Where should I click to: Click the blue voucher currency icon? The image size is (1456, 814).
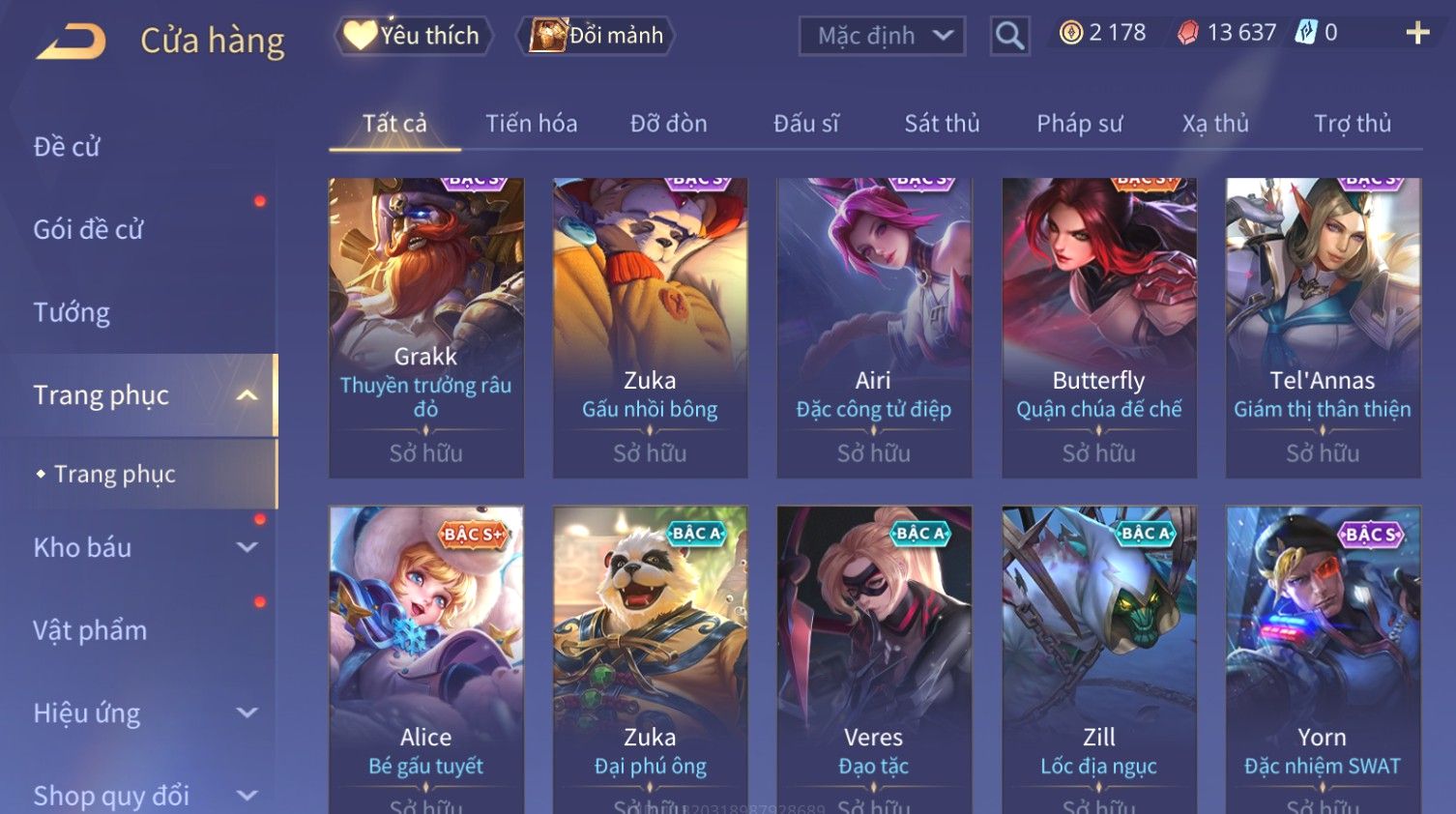pyautogui.click(x=1306, y=33)
